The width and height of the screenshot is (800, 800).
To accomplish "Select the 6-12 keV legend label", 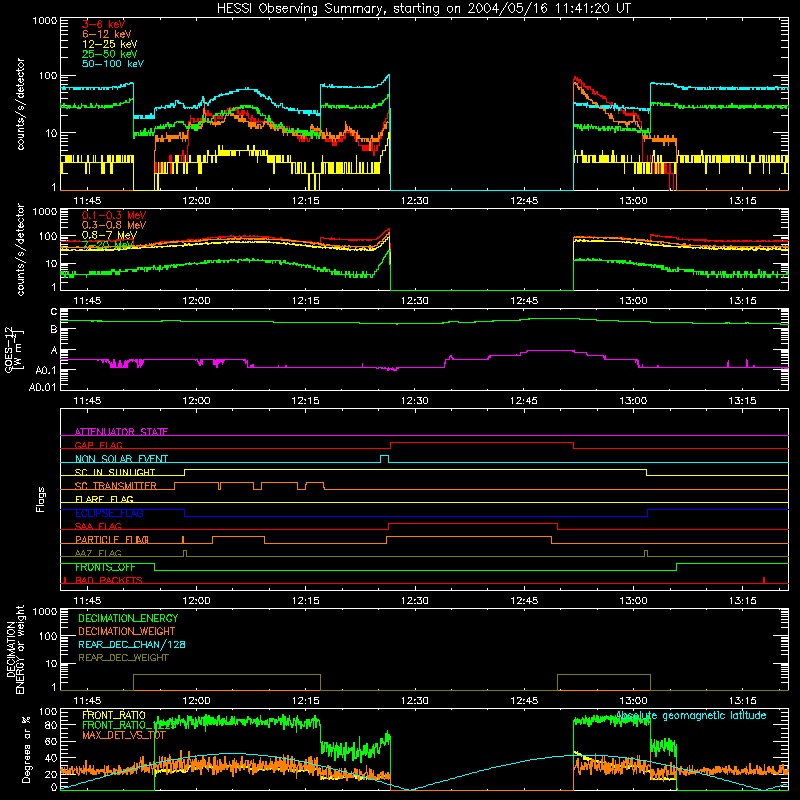I will pos(107,34).
